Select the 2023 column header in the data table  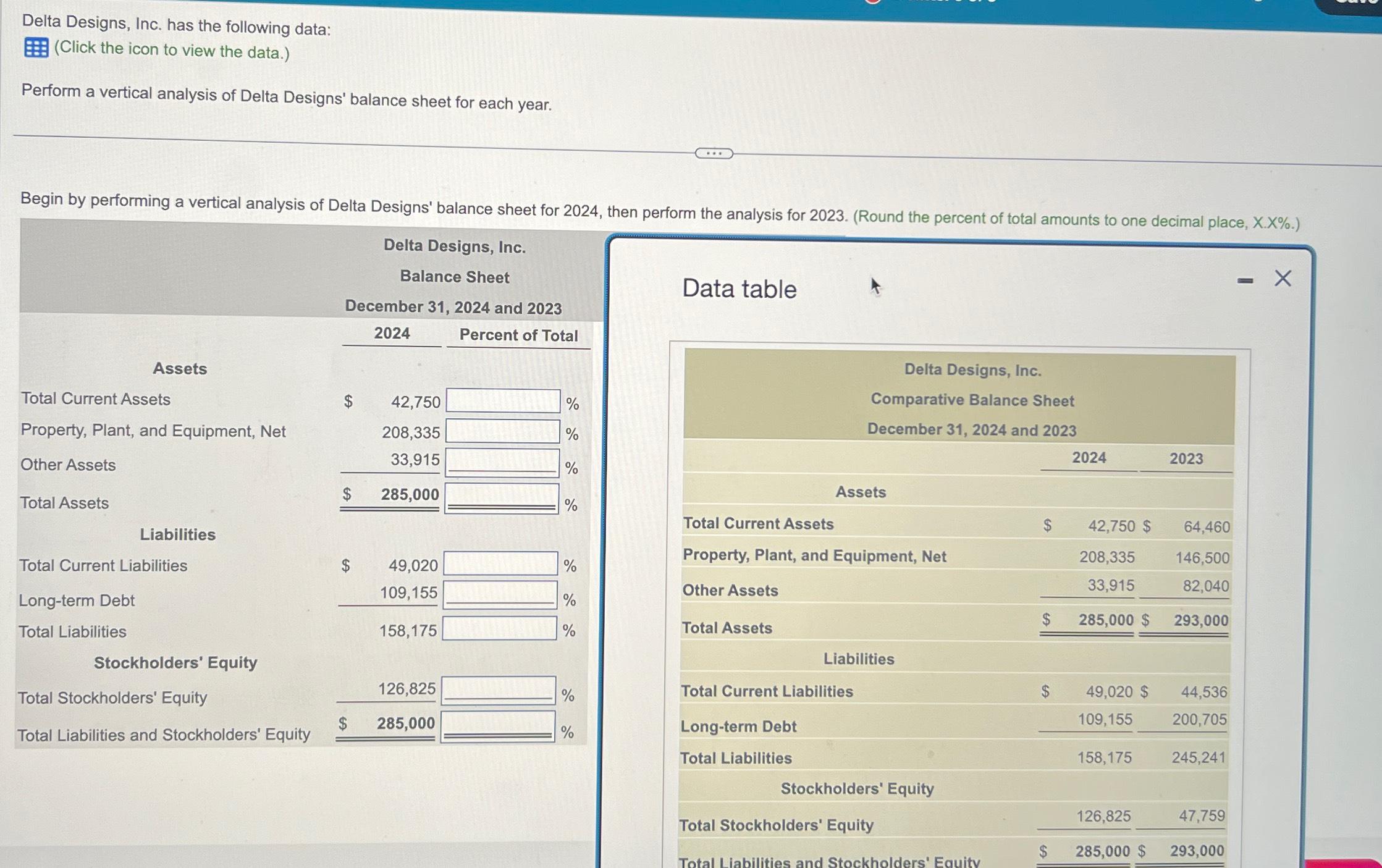tap(1186, 458)
